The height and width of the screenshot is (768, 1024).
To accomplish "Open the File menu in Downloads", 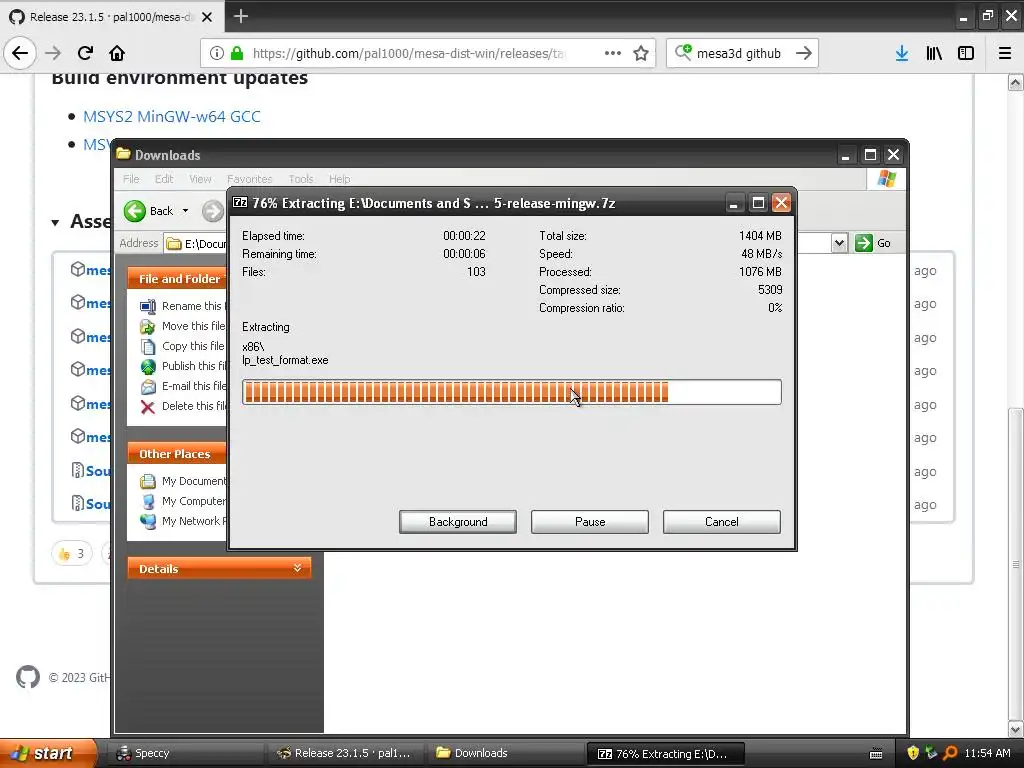I will point(131,179).
